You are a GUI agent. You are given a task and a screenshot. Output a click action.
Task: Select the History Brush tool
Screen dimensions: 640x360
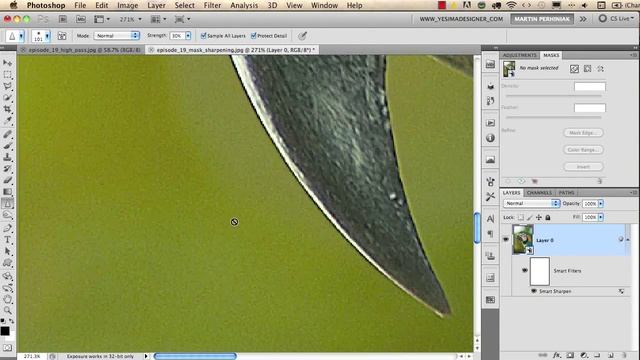point(7,169)
